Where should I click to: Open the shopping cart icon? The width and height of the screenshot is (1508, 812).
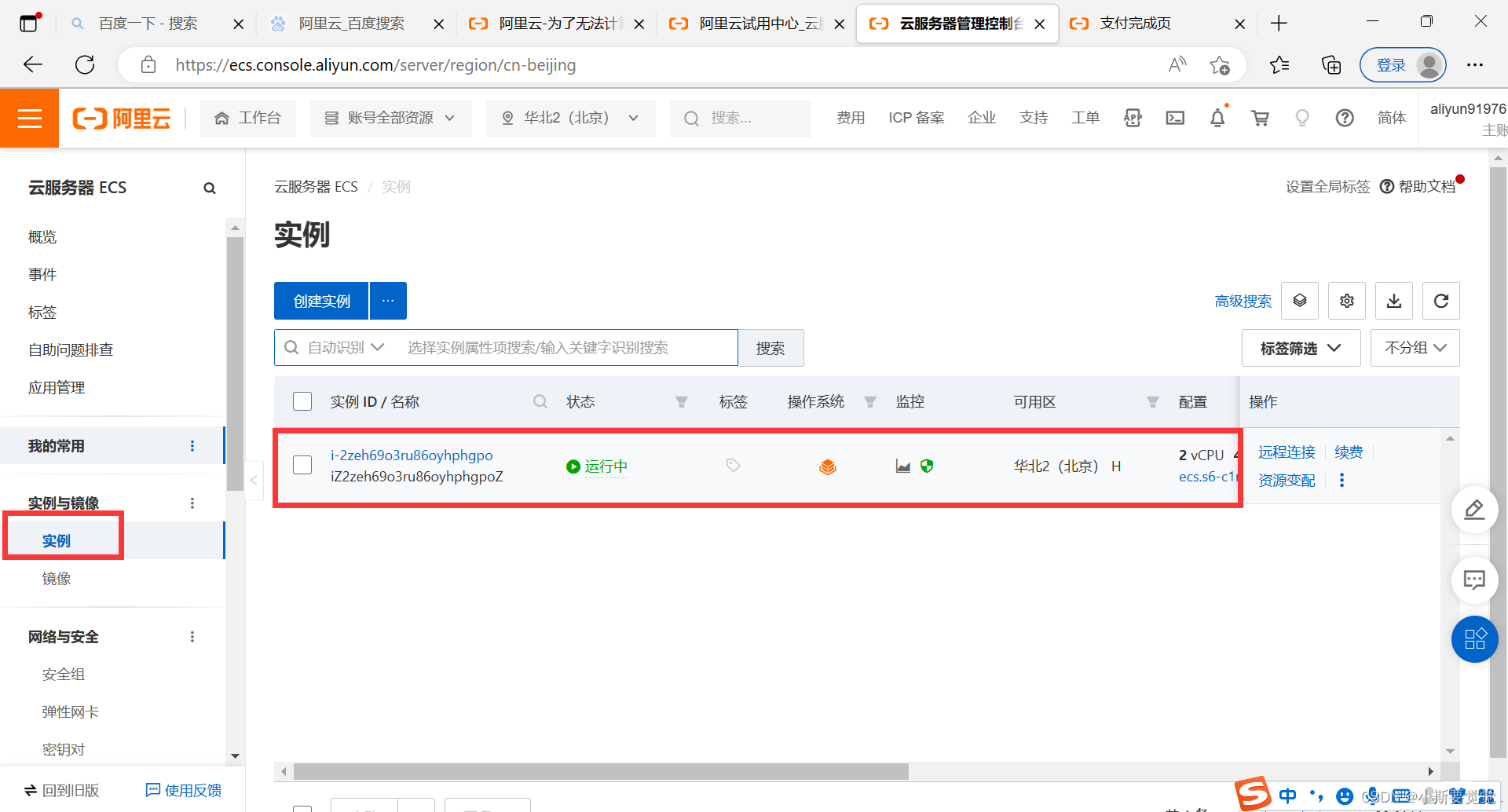1260,118
